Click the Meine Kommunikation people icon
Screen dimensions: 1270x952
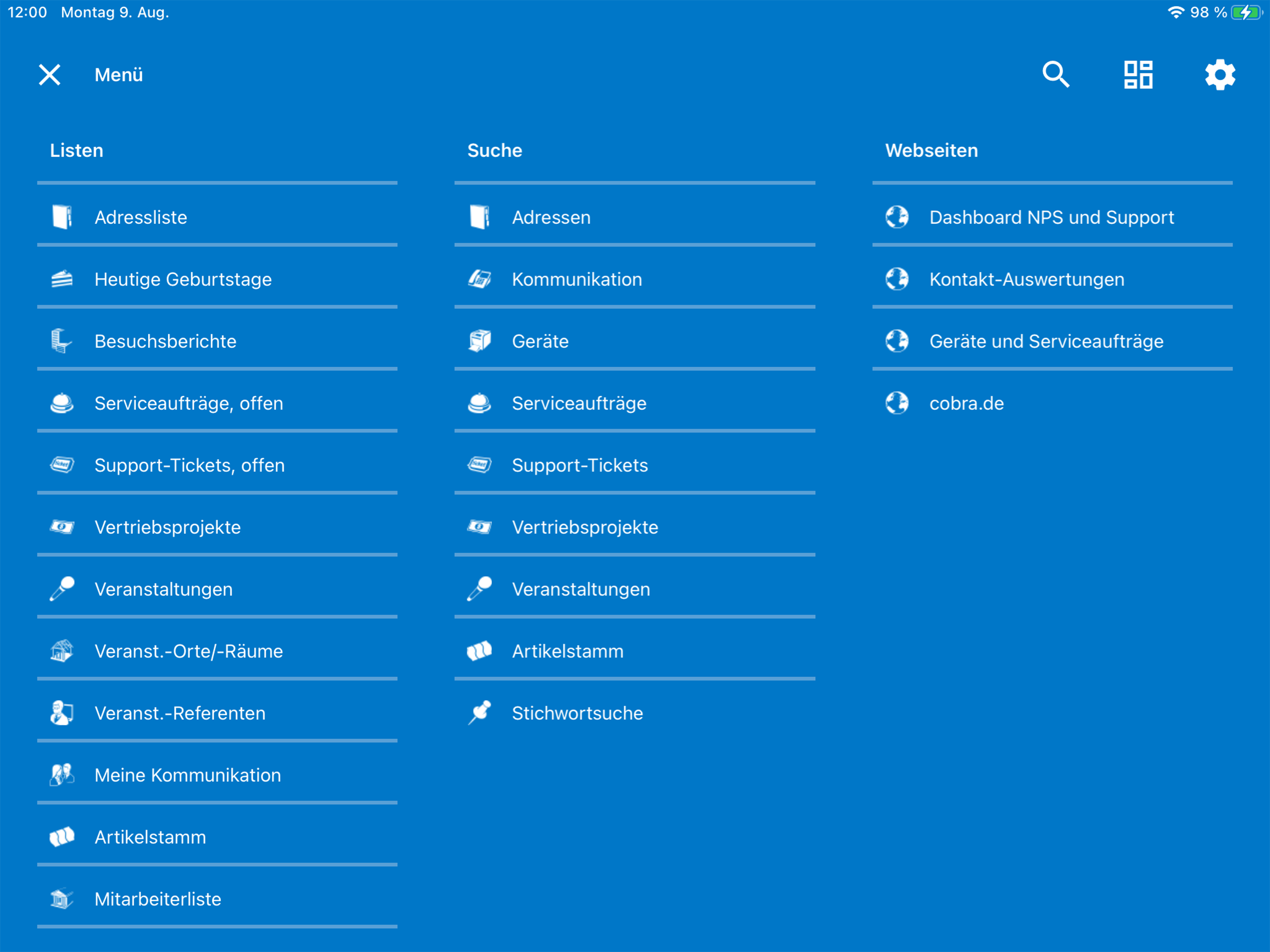coord(62,775)
